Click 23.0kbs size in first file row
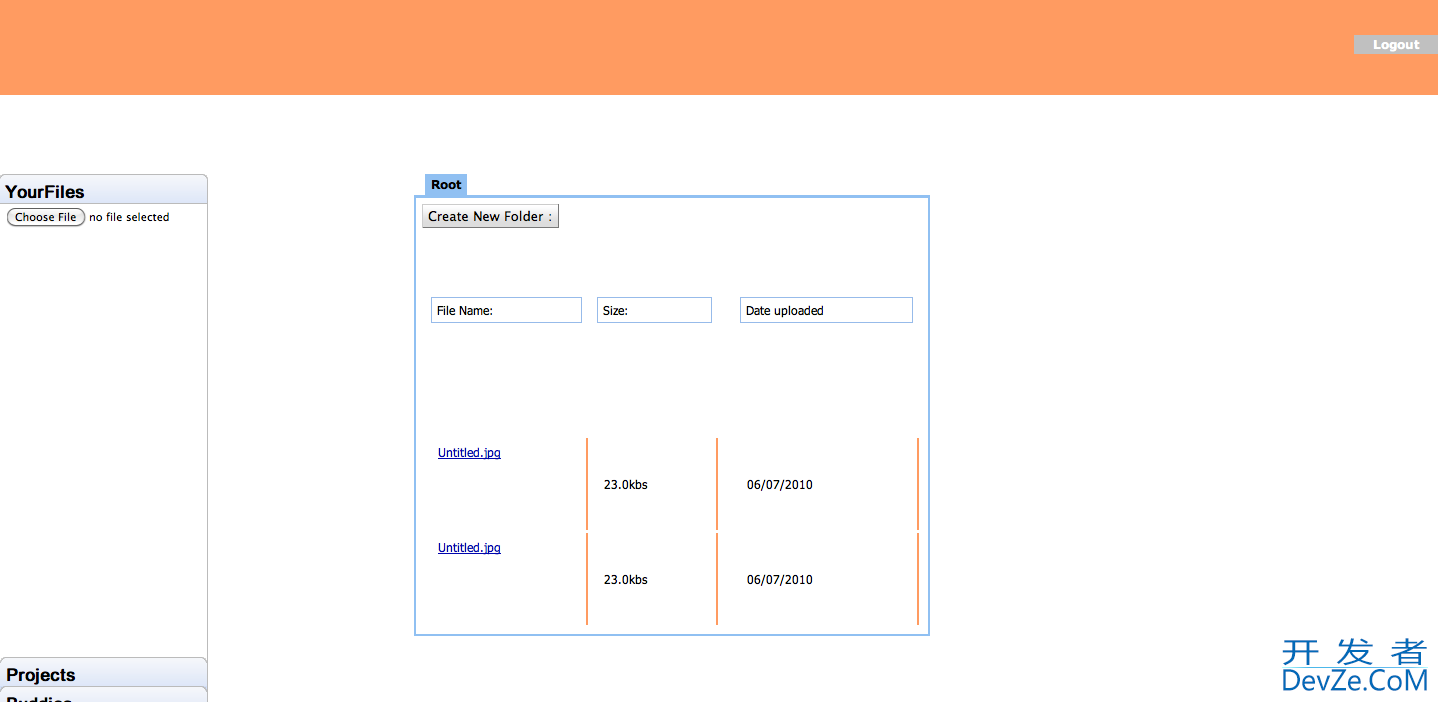Image resolution: width=1438 pixels, height=702 pixels. [626, 485]
